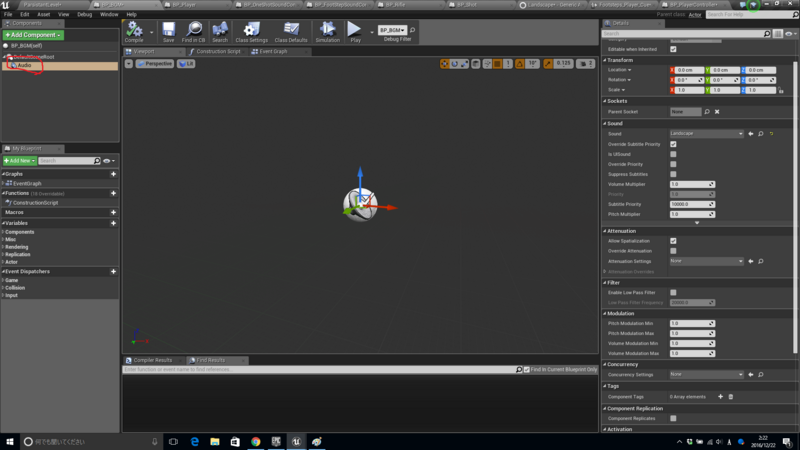Toggle grid snapping icon
Viewport: 800px width, 450px height.
tap(497, 64)
